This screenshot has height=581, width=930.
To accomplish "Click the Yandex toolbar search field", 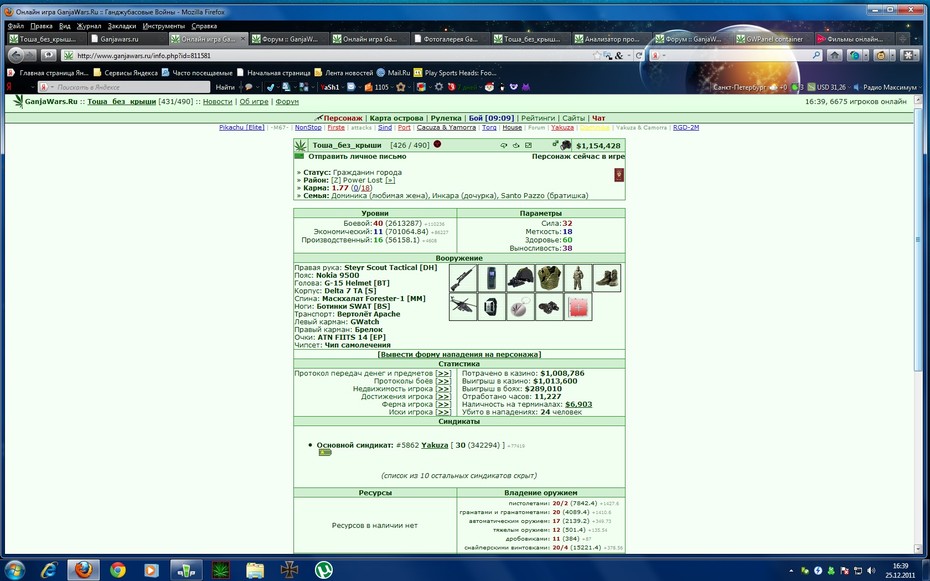I will click(x=123, y=87).
